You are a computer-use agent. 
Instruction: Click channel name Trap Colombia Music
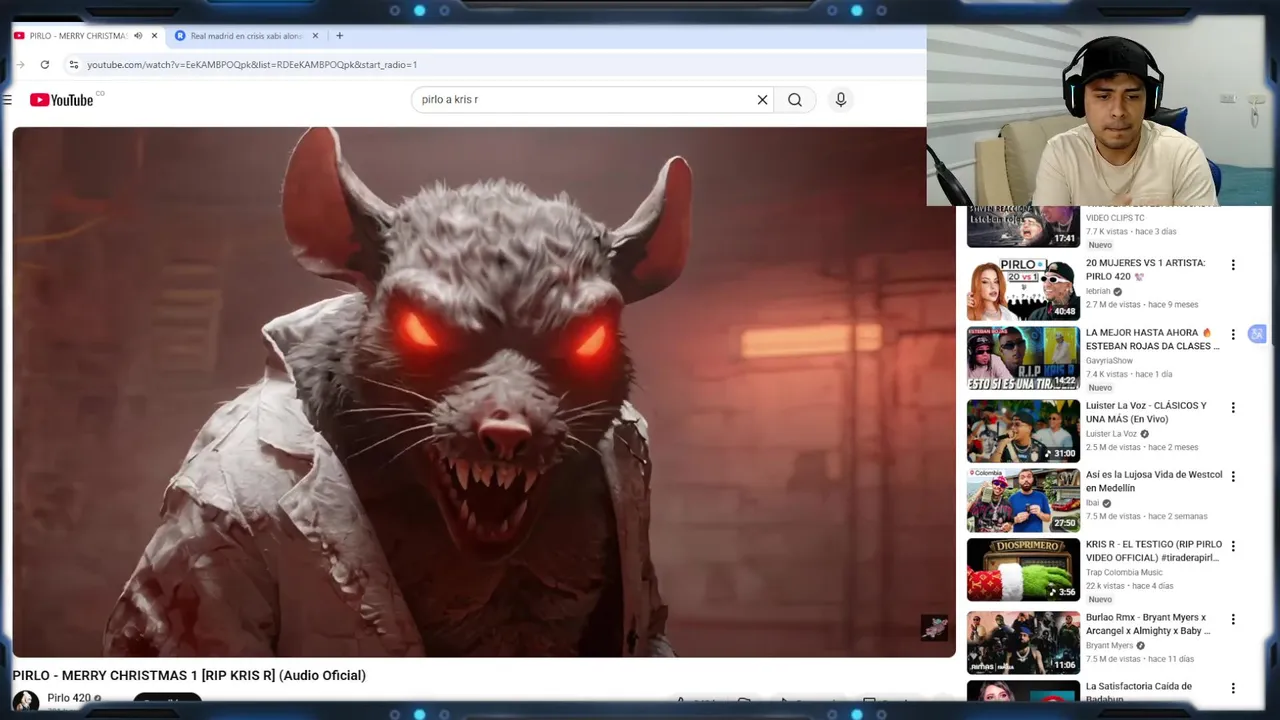point(1124,573)
